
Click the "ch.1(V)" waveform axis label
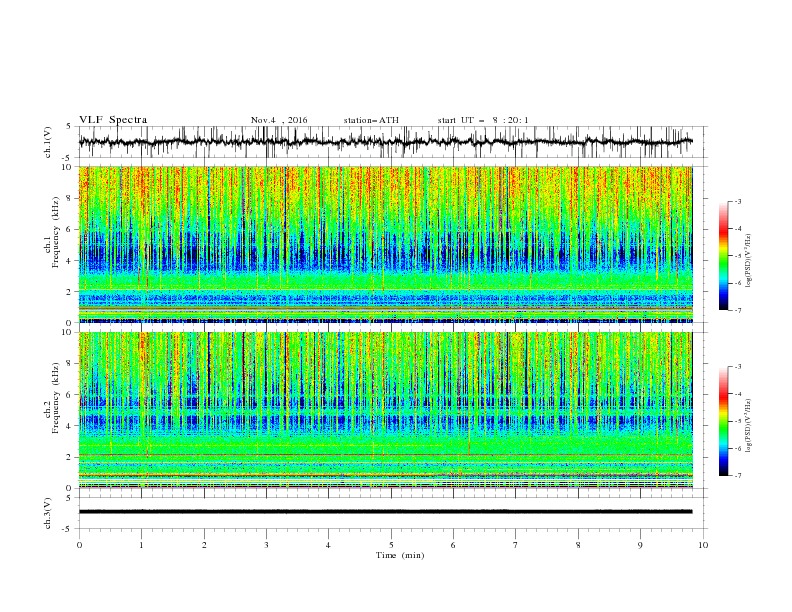click(48, 142)
